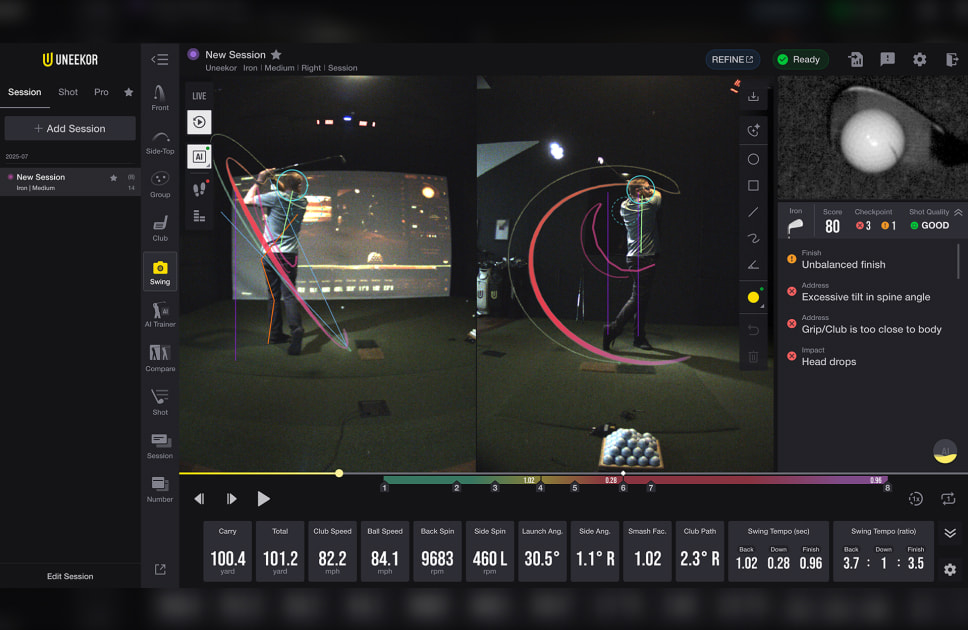
Task: Toggle star on New Session list row
Action: coord(114,178)
